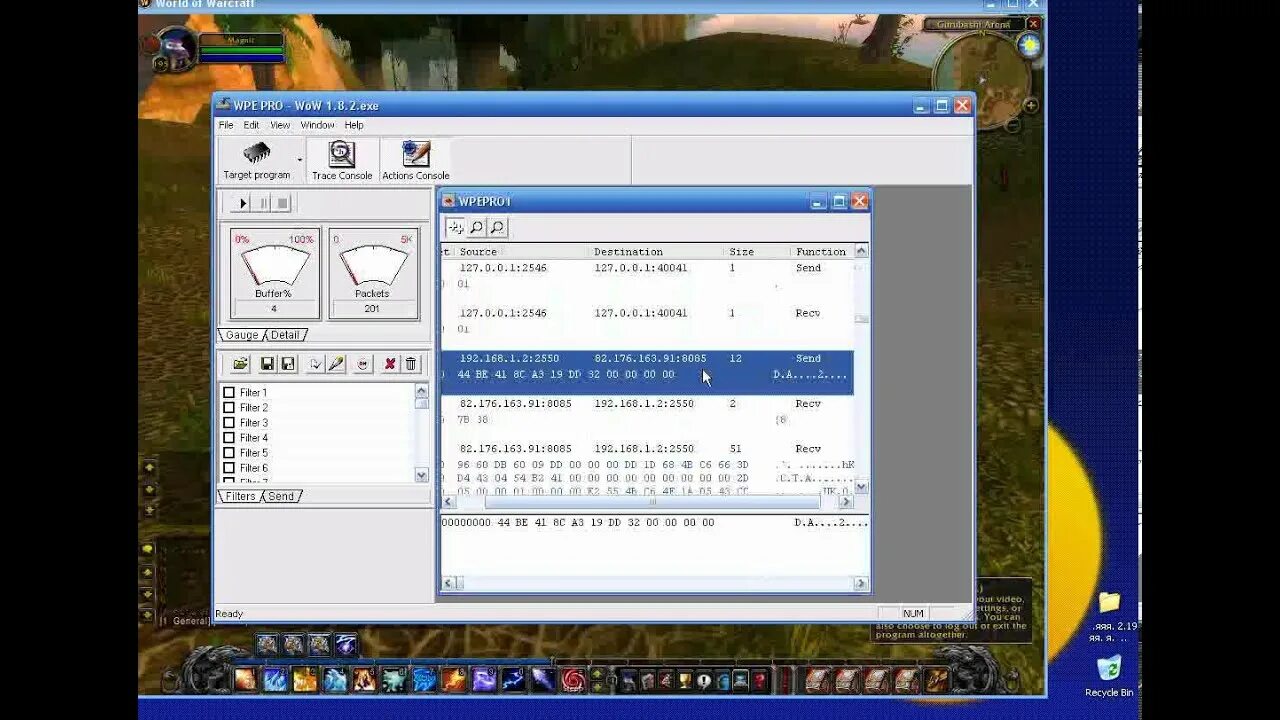Enable Filter 3 checkbox
1280x720 pixels.
tap(229, 423)
